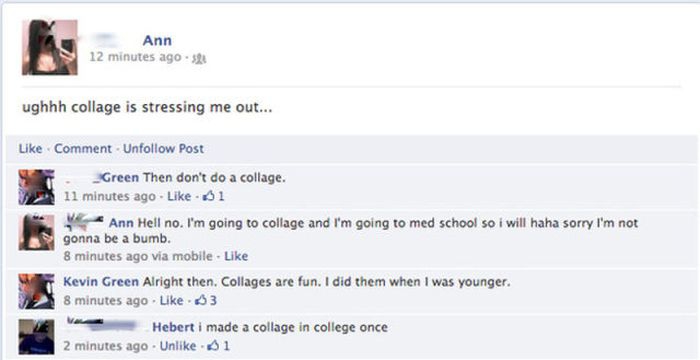
Task: Click the friends audience icon beside post time
Action: (x=199, y=58)
